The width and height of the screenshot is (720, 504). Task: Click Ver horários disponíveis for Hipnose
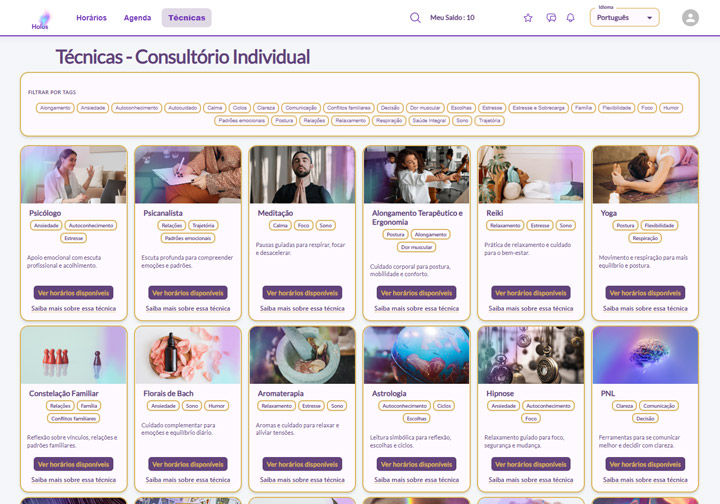(531, 464)
